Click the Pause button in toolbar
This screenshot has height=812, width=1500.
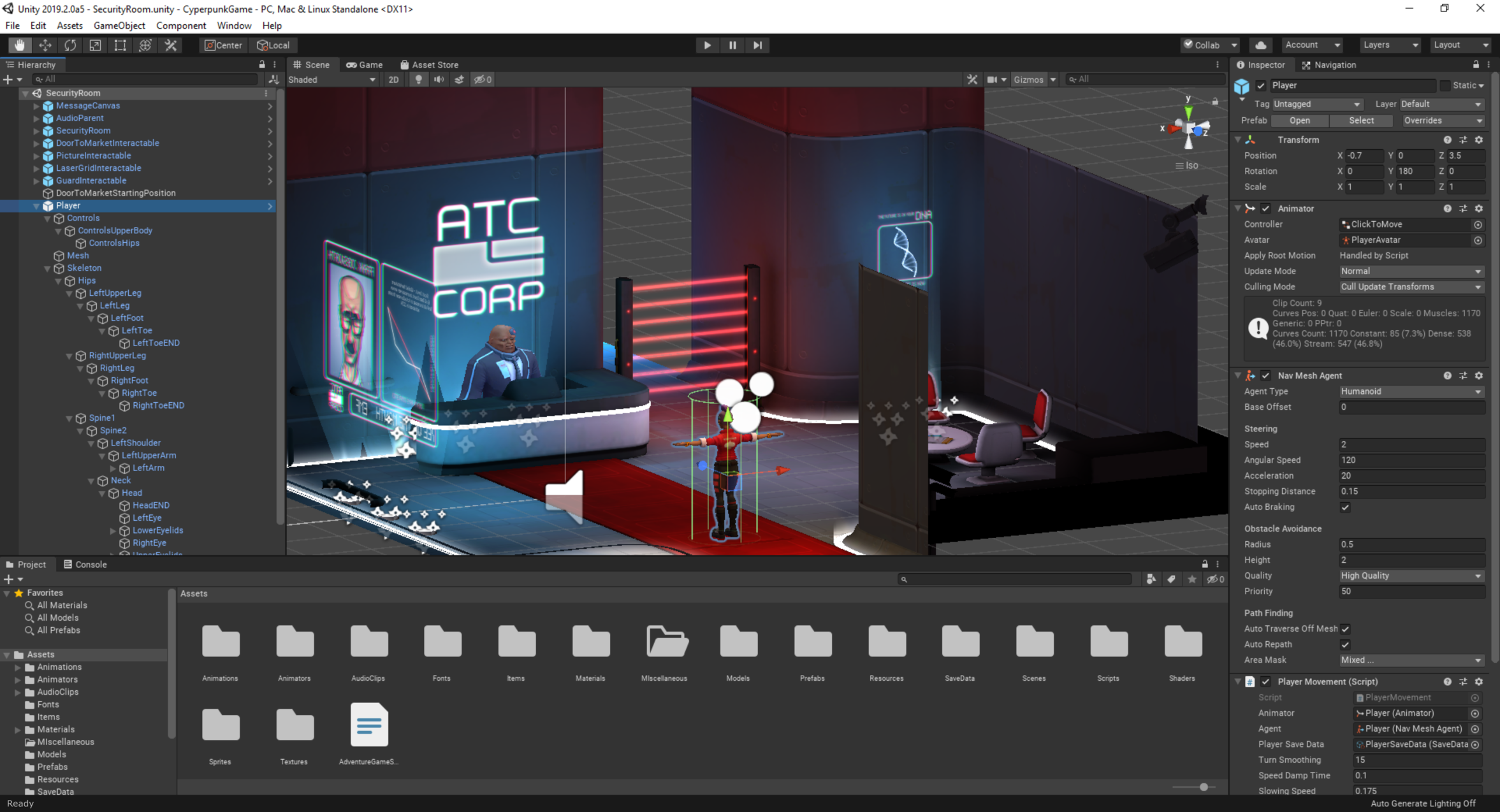click(733, 45)
